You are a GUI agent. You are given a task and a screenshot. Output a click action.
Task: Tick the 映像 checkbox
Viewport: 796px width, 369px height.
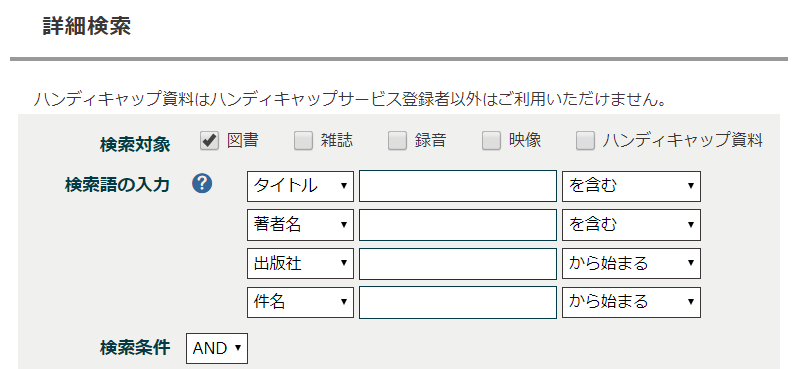[x=491, y=141]
